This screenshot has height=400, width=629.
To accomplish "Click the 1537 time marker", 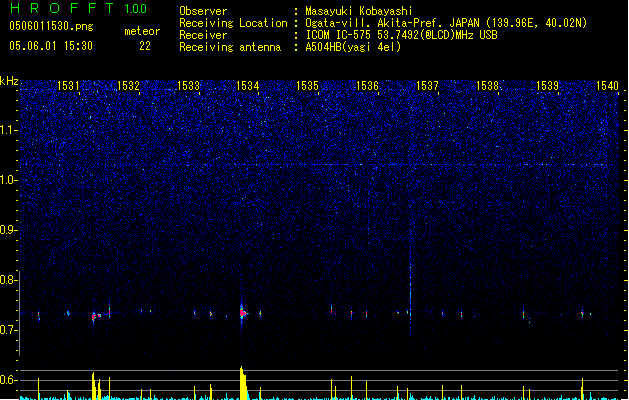I will 427,86.
